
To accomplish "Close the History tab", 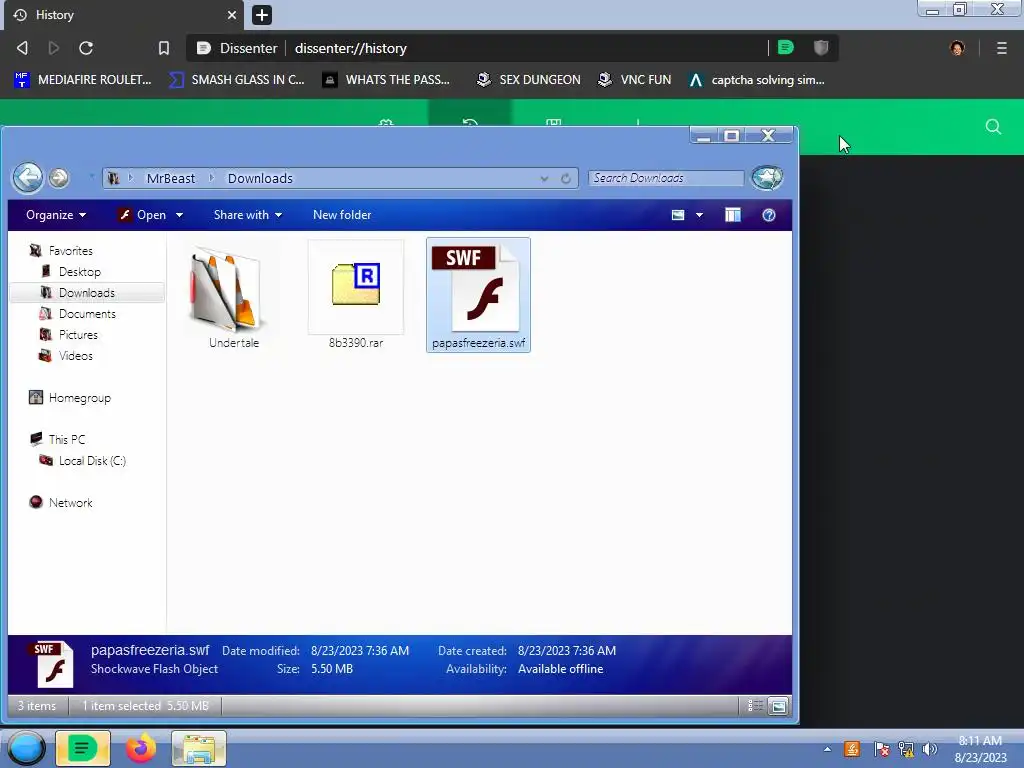I will click(x=232, y=14).
